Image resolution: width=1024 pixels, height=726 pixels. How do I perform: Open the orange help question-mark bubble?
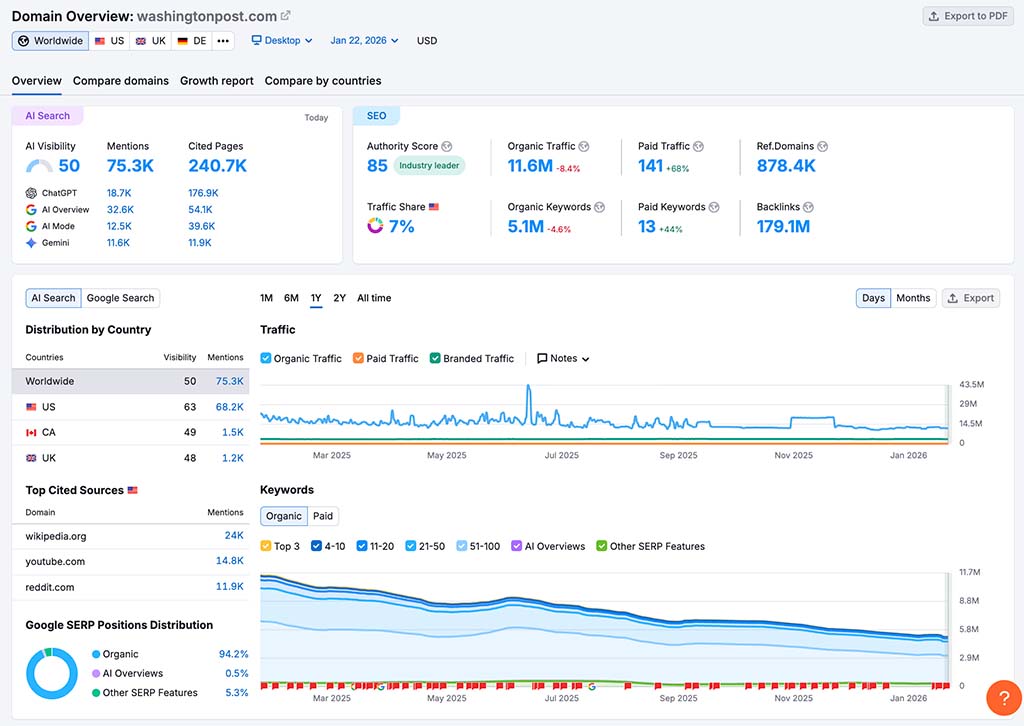[1003, 697]
